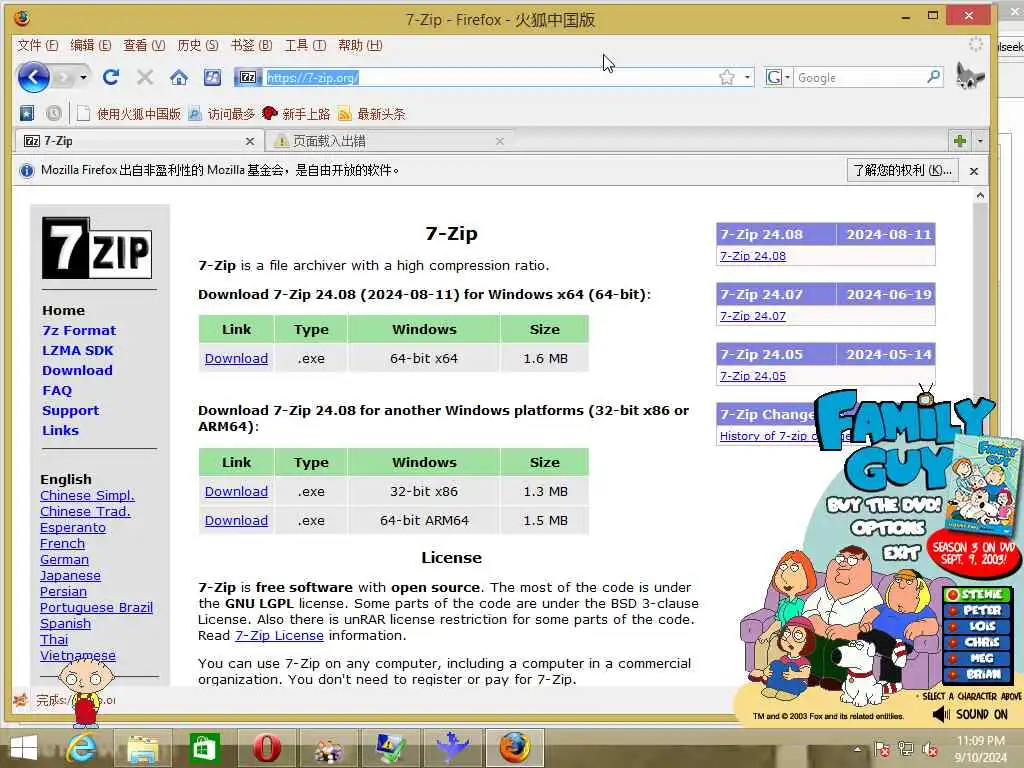The height and width of the screenshot is (768, 1024).
Task: Open the bookmarks sidebar star icon
Action: point(27,114)
